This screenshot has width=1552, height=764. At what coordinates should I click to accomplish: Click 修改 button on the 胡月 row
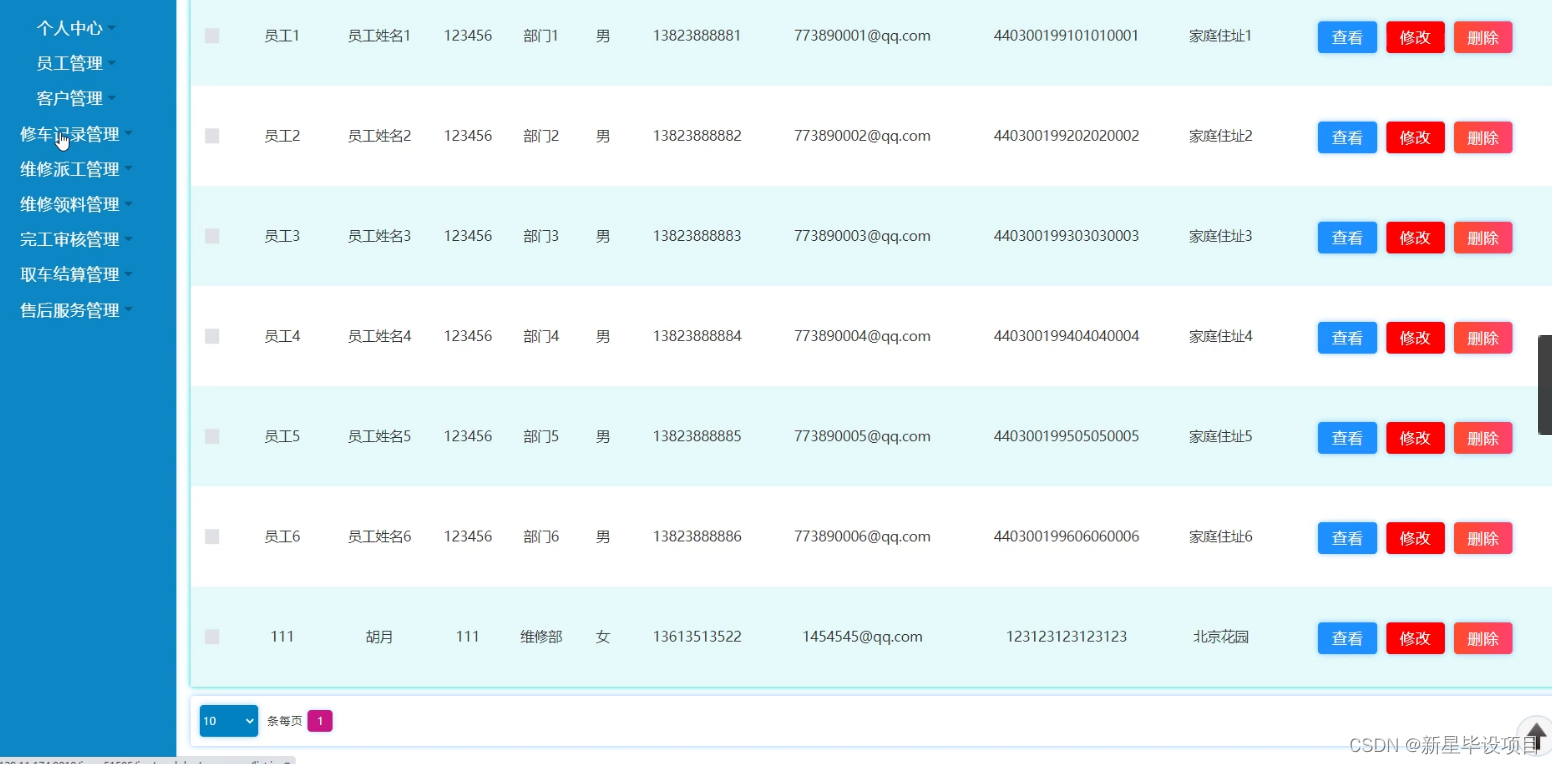click(x=1415, y=637)
